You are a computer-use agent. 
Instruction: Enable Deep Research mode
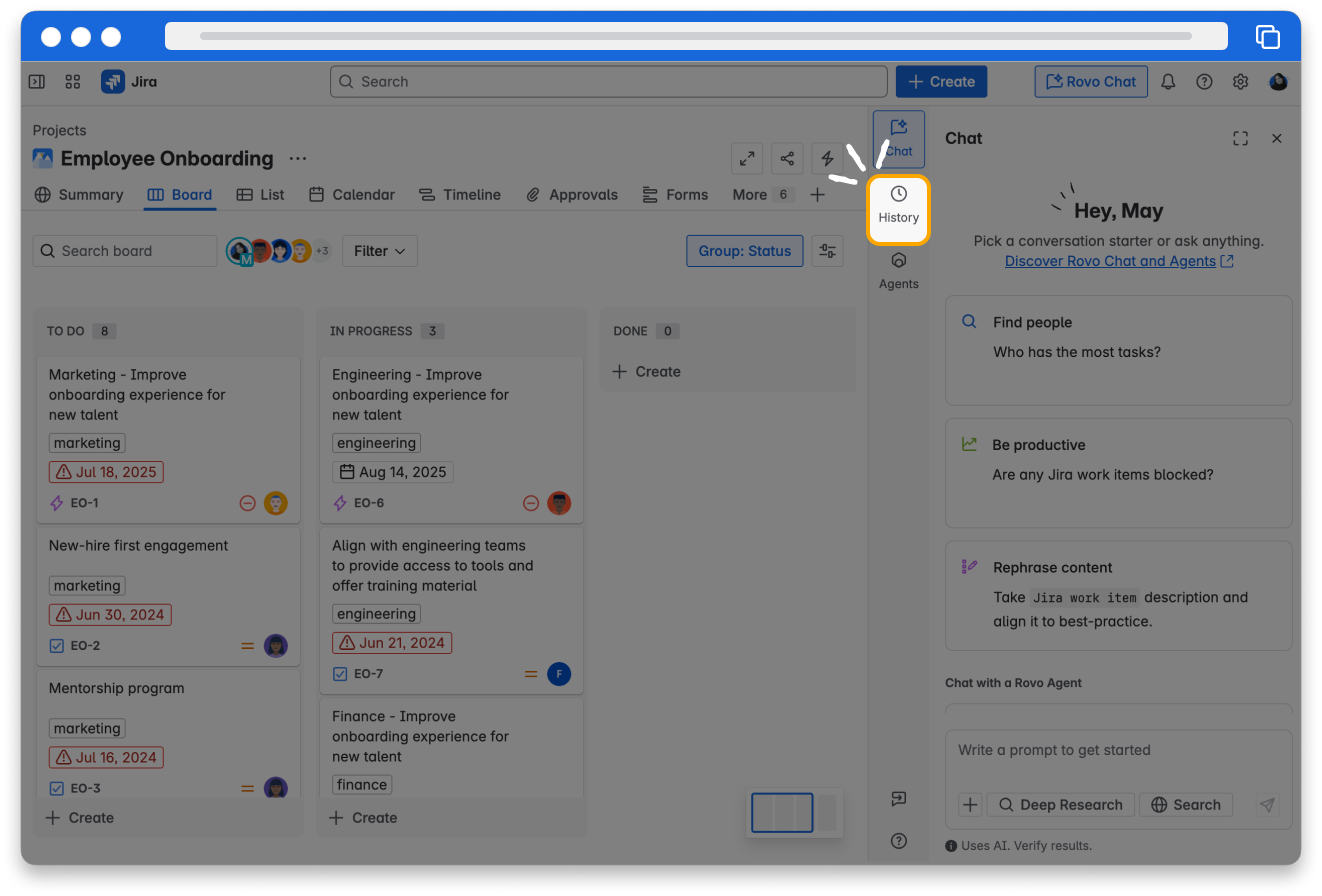coord(1061,805)
